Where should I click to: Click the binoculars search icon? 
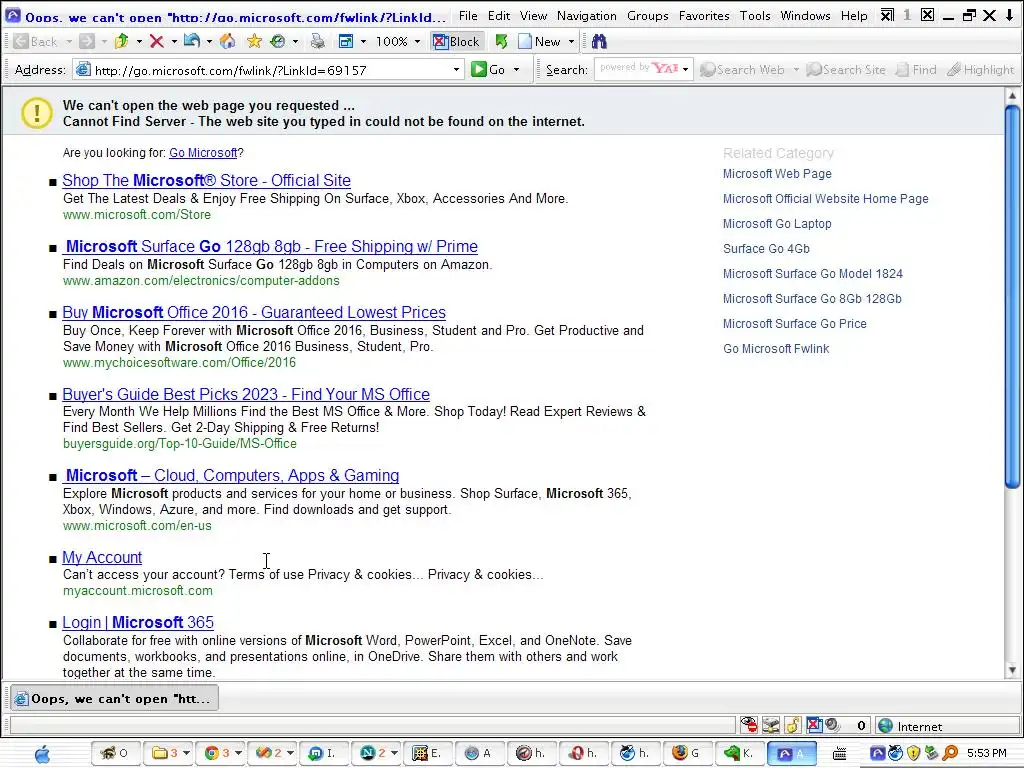[x=599, y=42]
